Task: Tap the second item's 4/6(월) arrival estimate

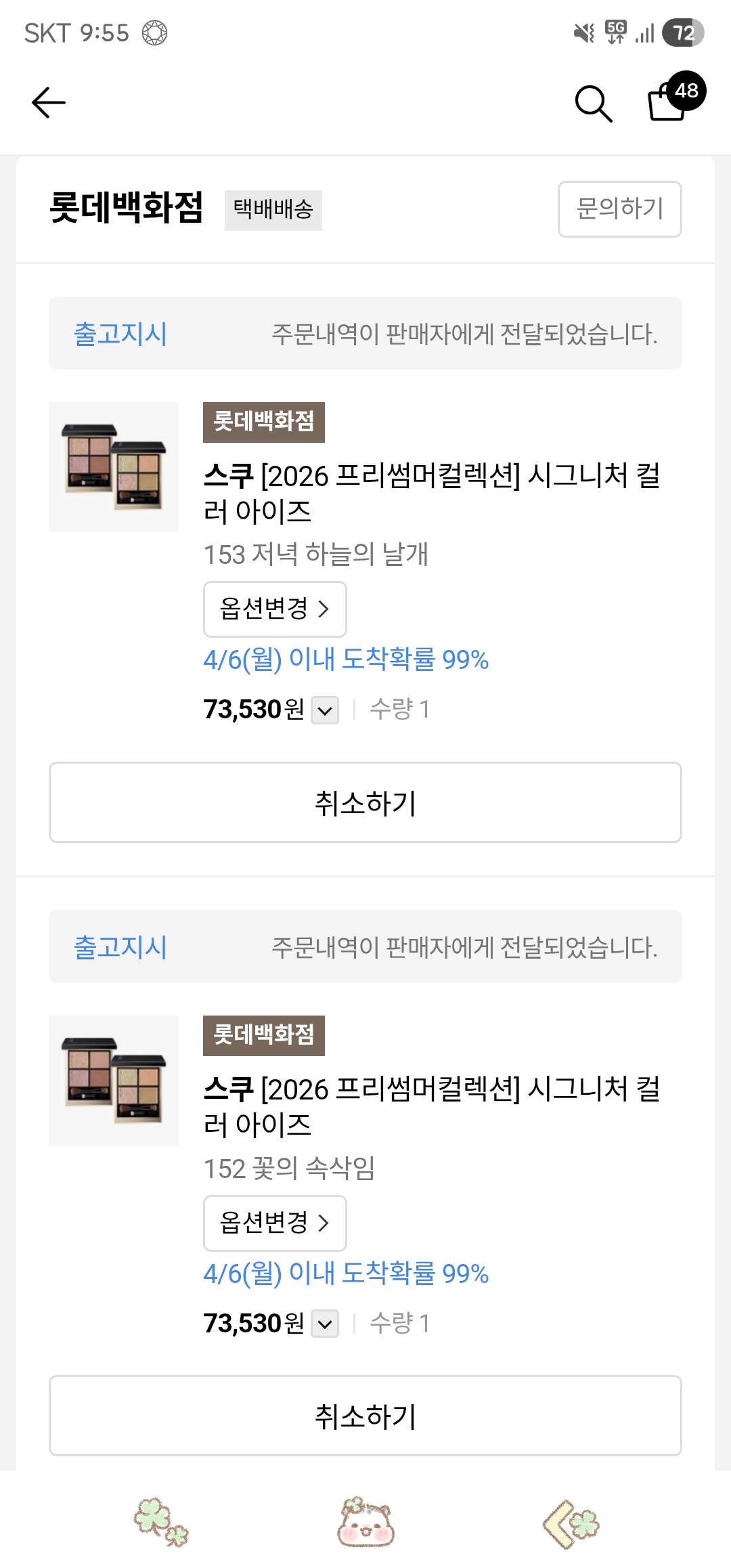Action: click(346, 1273)
